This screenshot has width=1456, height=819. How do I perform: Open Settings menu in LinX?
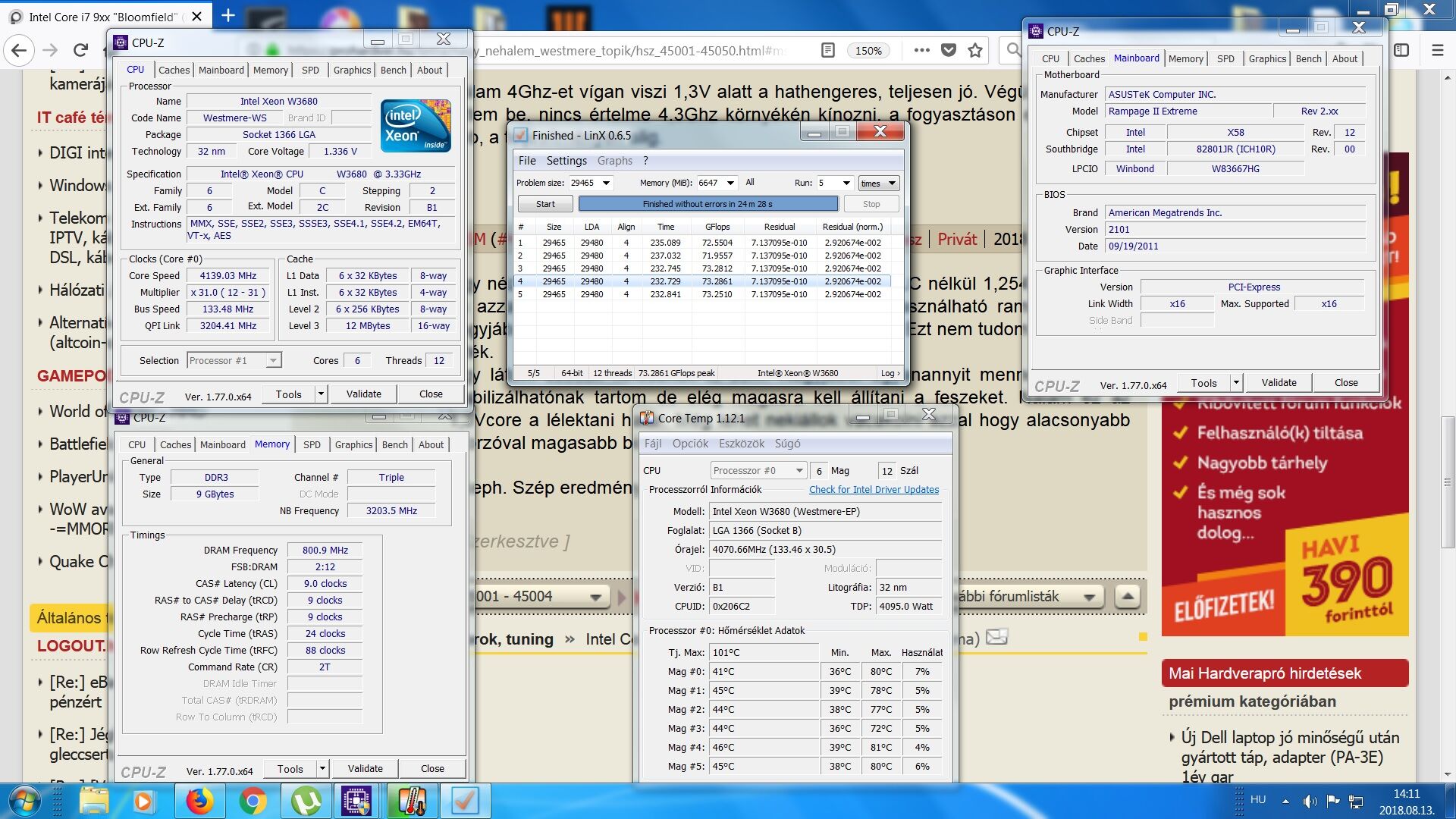[566, 161]
